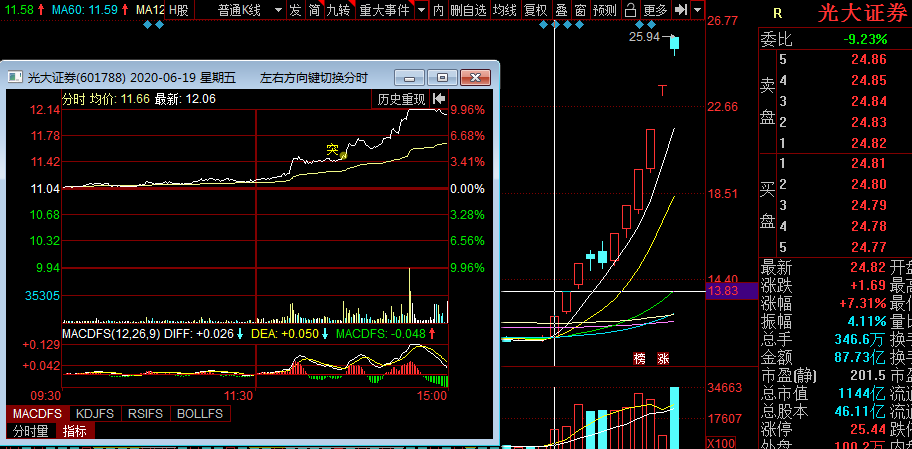Open the 更多 more options menu
Screen dimensions: 912x449
coord(656,10)
